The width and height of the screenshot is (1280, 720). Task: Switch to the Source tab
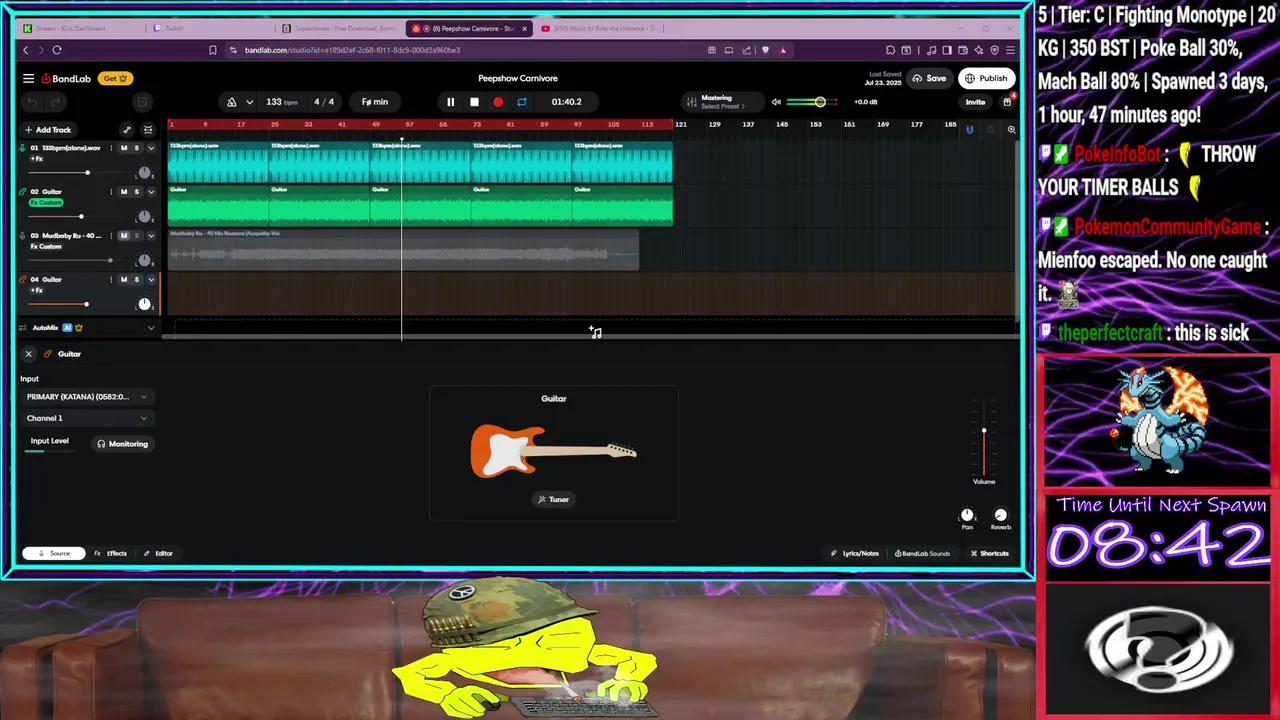click(54, 554)
